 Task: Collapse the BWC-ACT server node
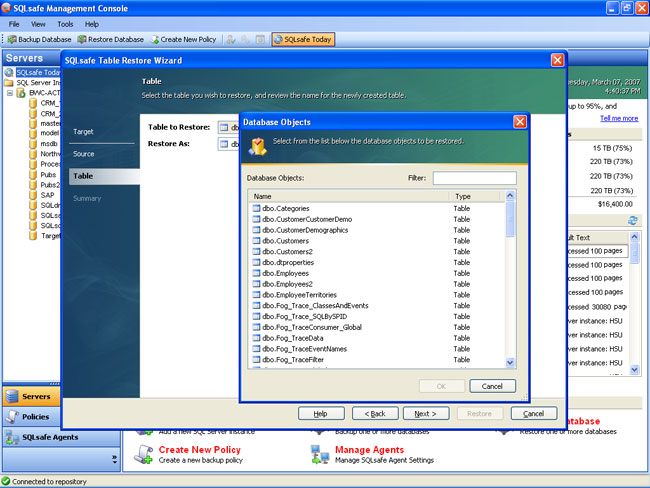(10, 93)
